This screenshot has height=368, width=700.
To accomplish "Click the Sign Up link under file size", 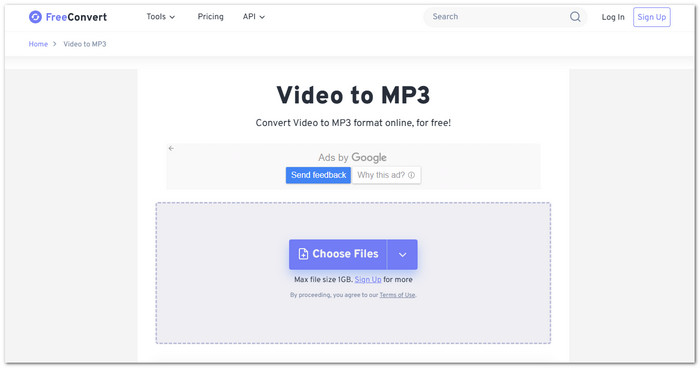I will pos(368,280).
